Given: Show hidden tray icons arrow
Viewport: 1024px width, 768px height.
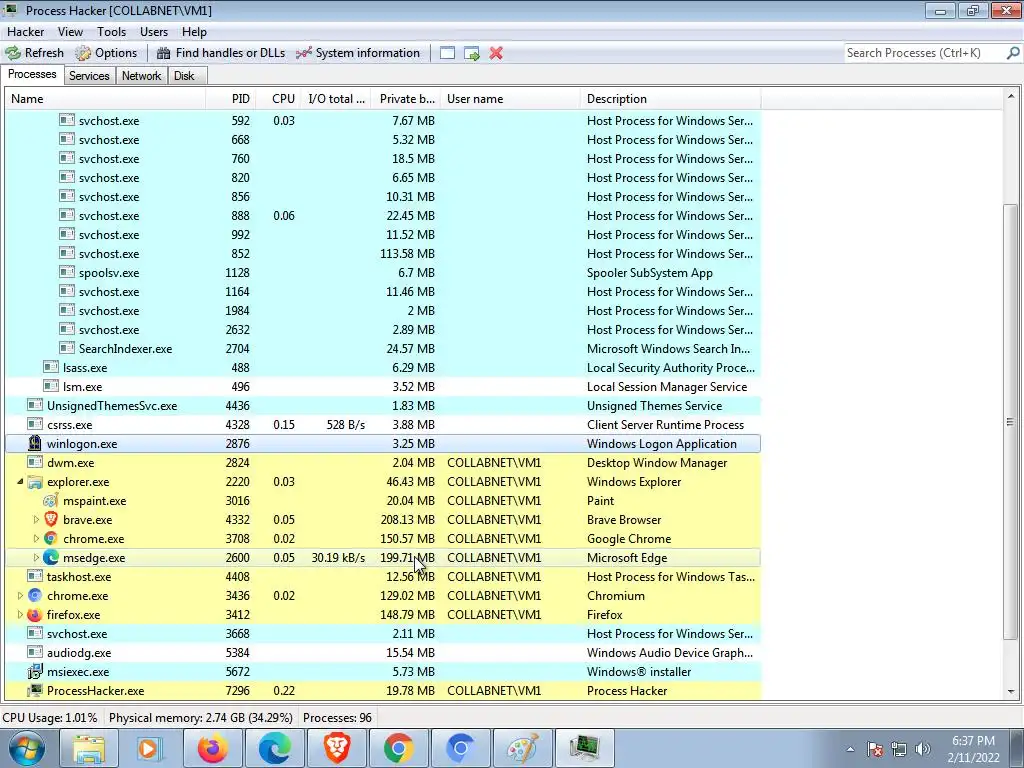Looking at the screenshot, I should pos(850,749).
